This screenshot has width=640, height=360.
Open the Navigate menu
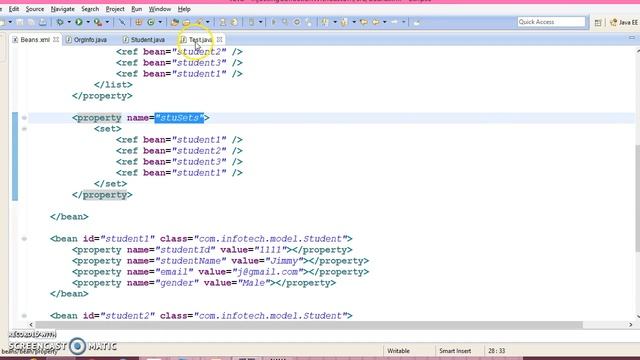click(x=62, y=9)
